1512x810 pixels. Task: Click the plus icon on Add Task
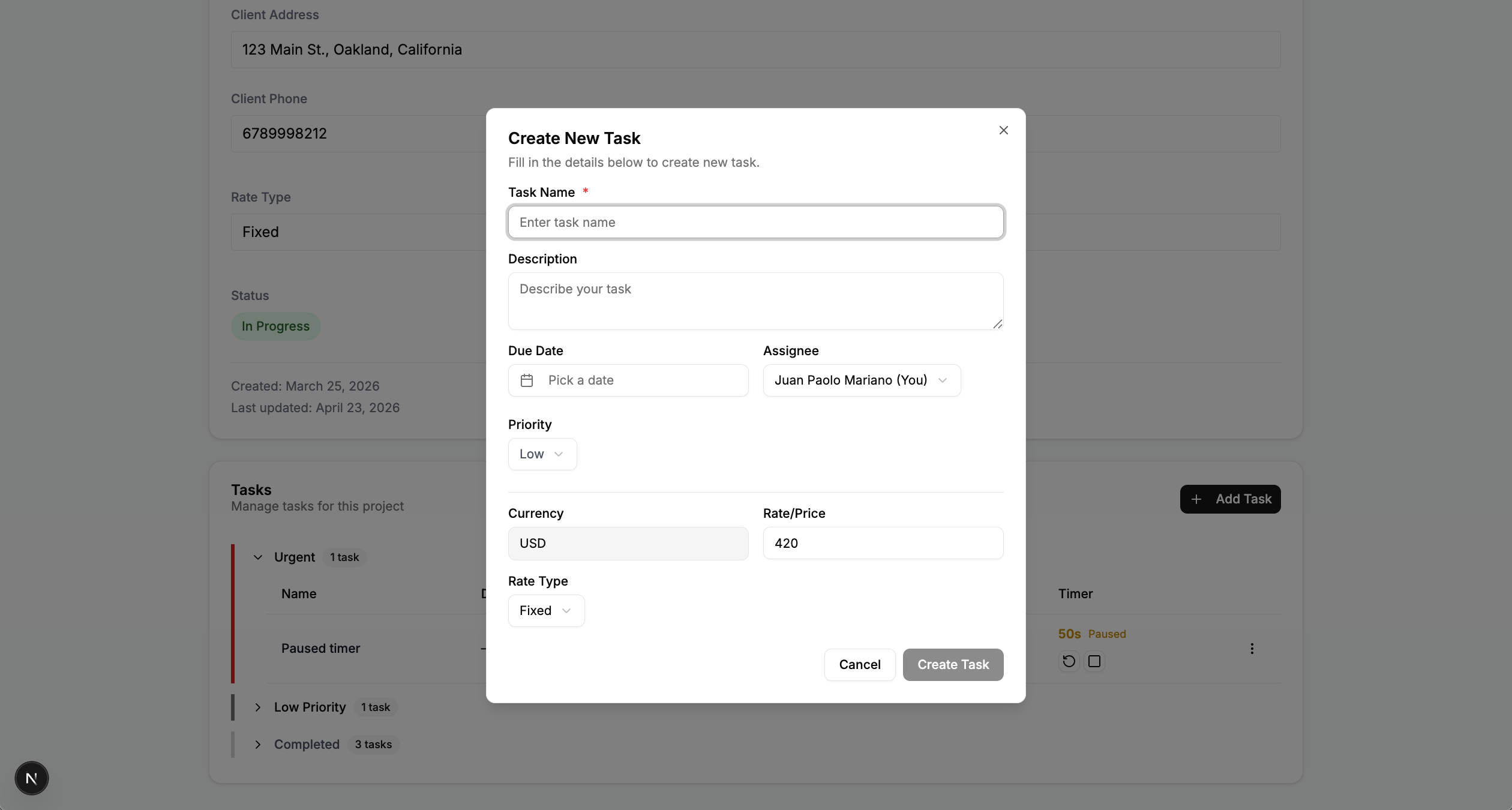click(1196, 499)
